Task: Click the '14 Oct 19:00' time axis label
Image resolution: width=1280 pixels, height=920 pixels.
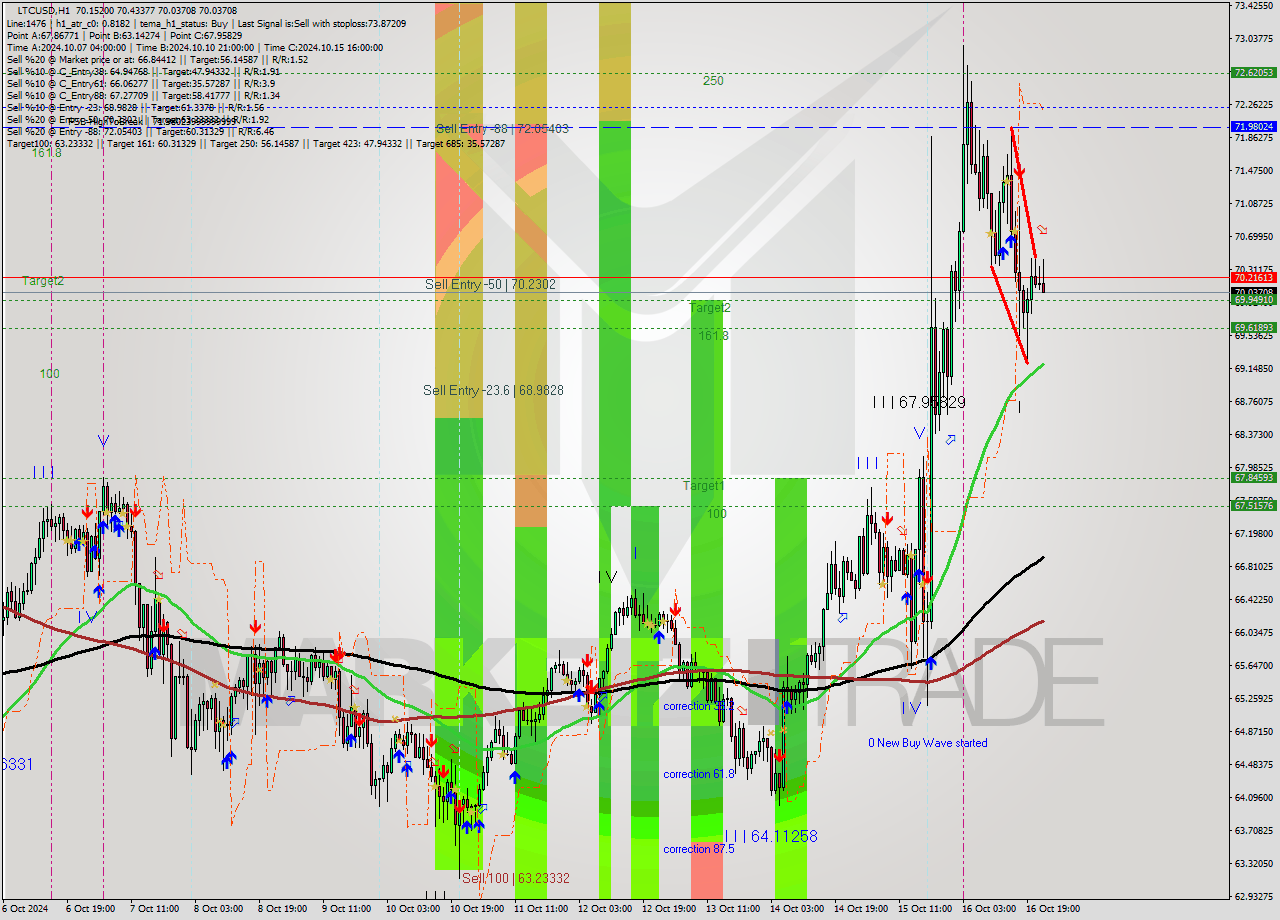Action: point(861,909)
